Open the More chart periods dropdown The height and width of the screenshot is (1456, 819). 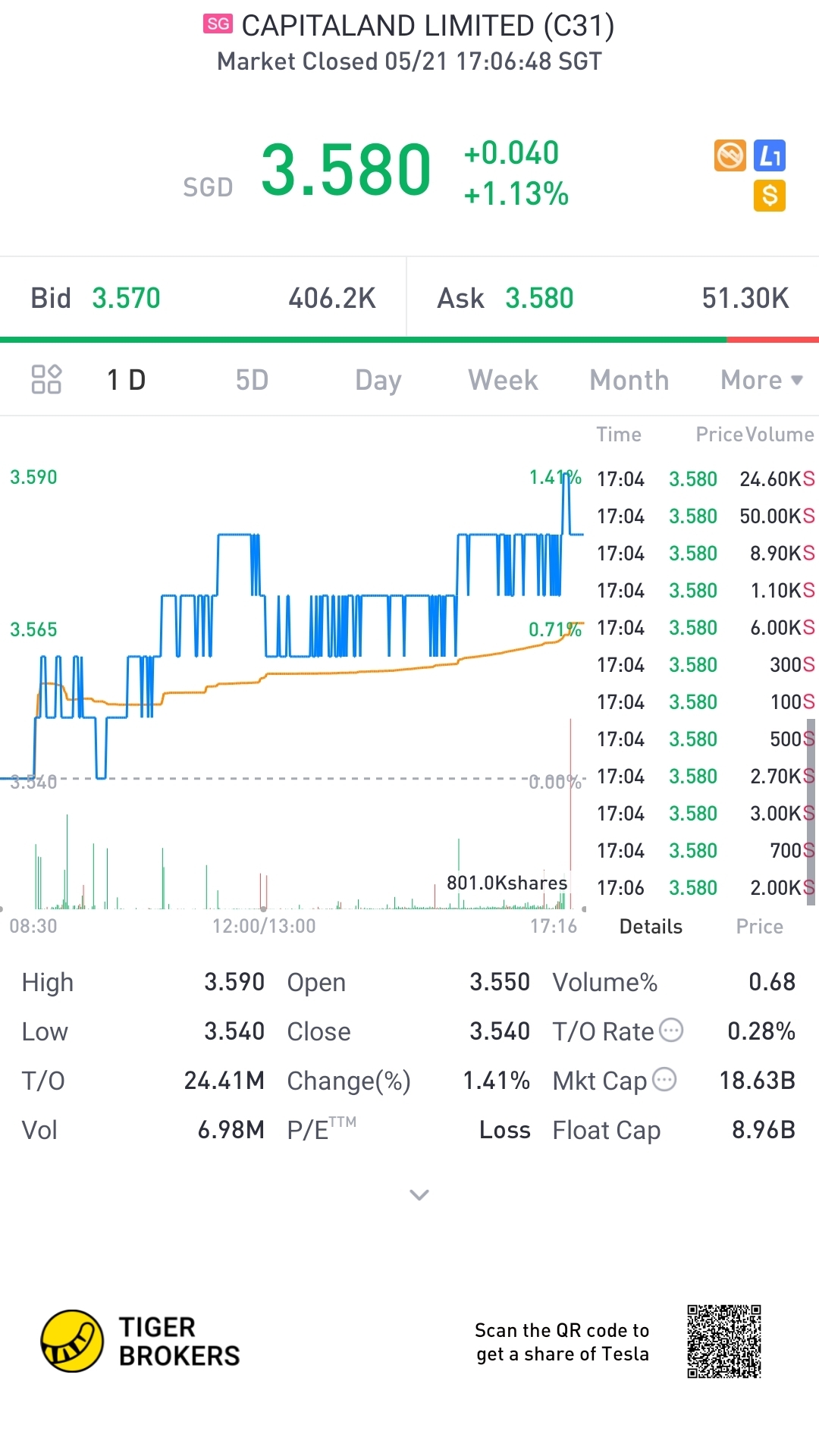point(761,380)
